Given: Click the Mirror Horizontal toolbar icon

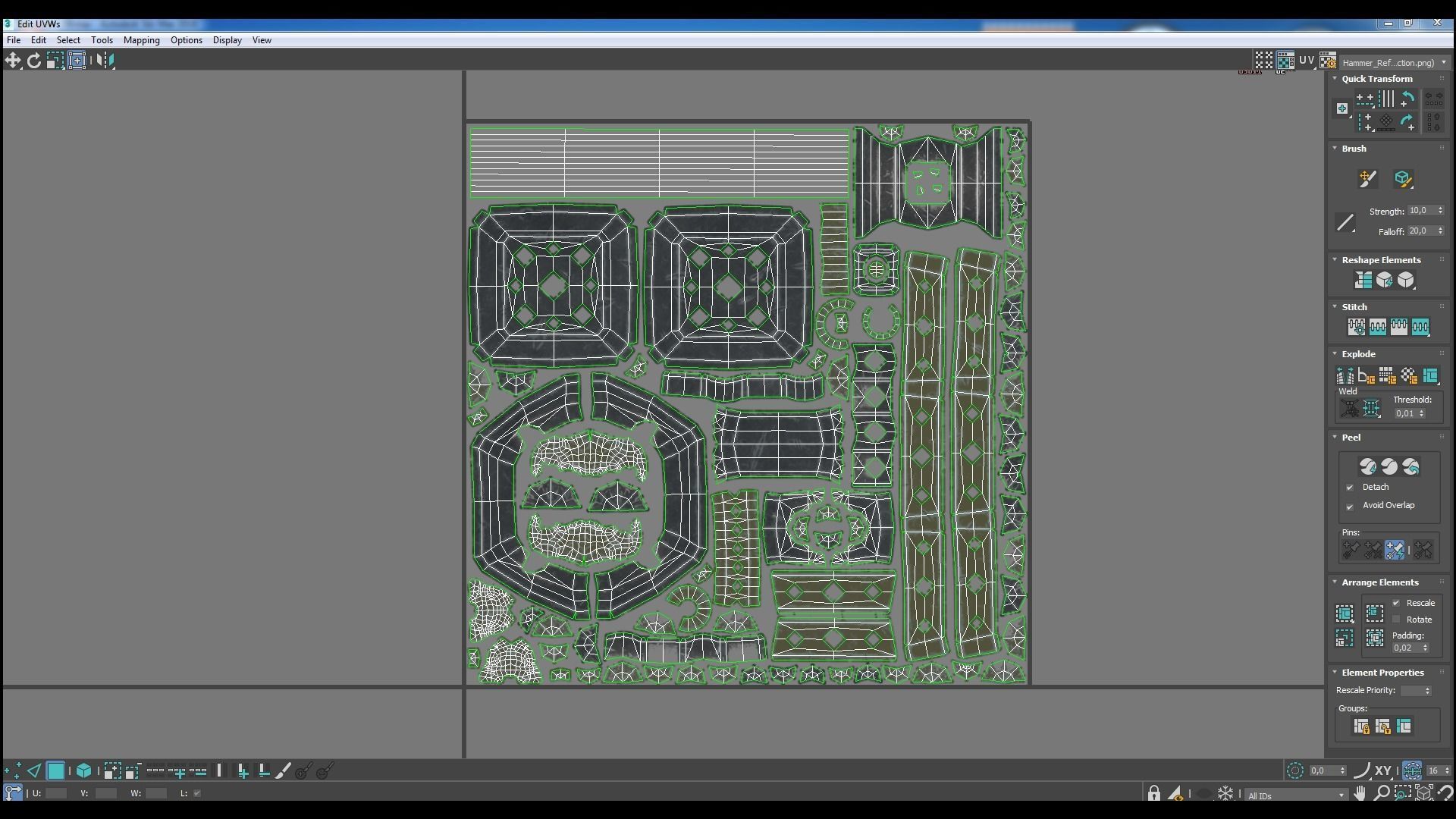Looking at the screenshot, I should pyautogui.click(x=105, y=61).
